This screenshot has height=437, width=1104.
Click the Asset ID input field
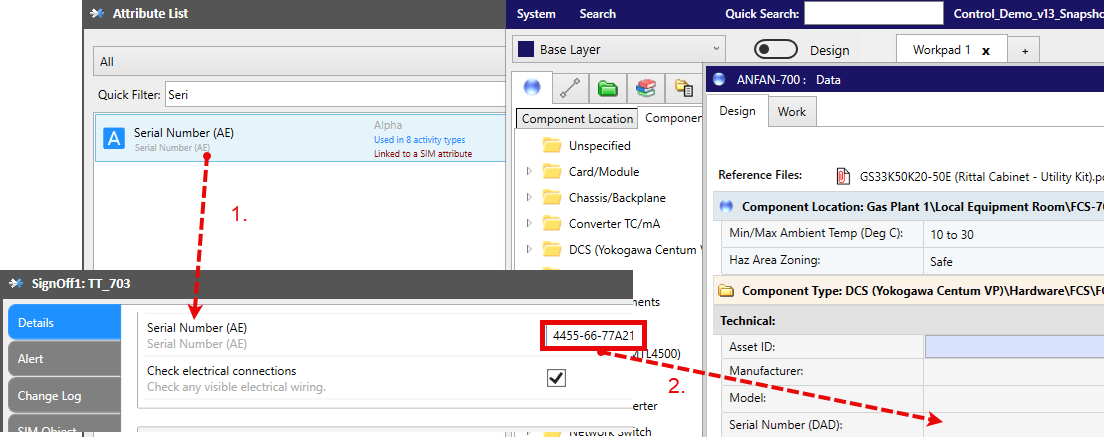[x=1015, y=346]
